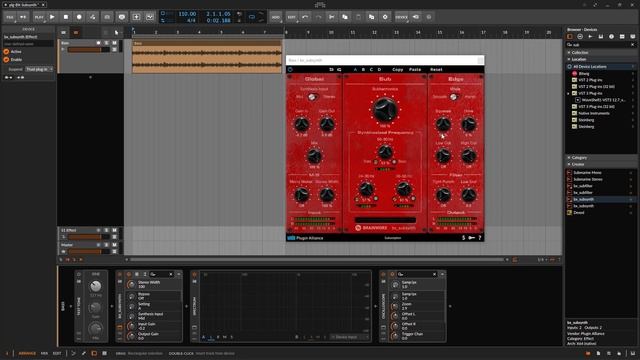The height and width of the screenshot is (360, 640).
Task: Expand the VST 3 Plug-ins tree item
Action: click(x=569, y=93)
